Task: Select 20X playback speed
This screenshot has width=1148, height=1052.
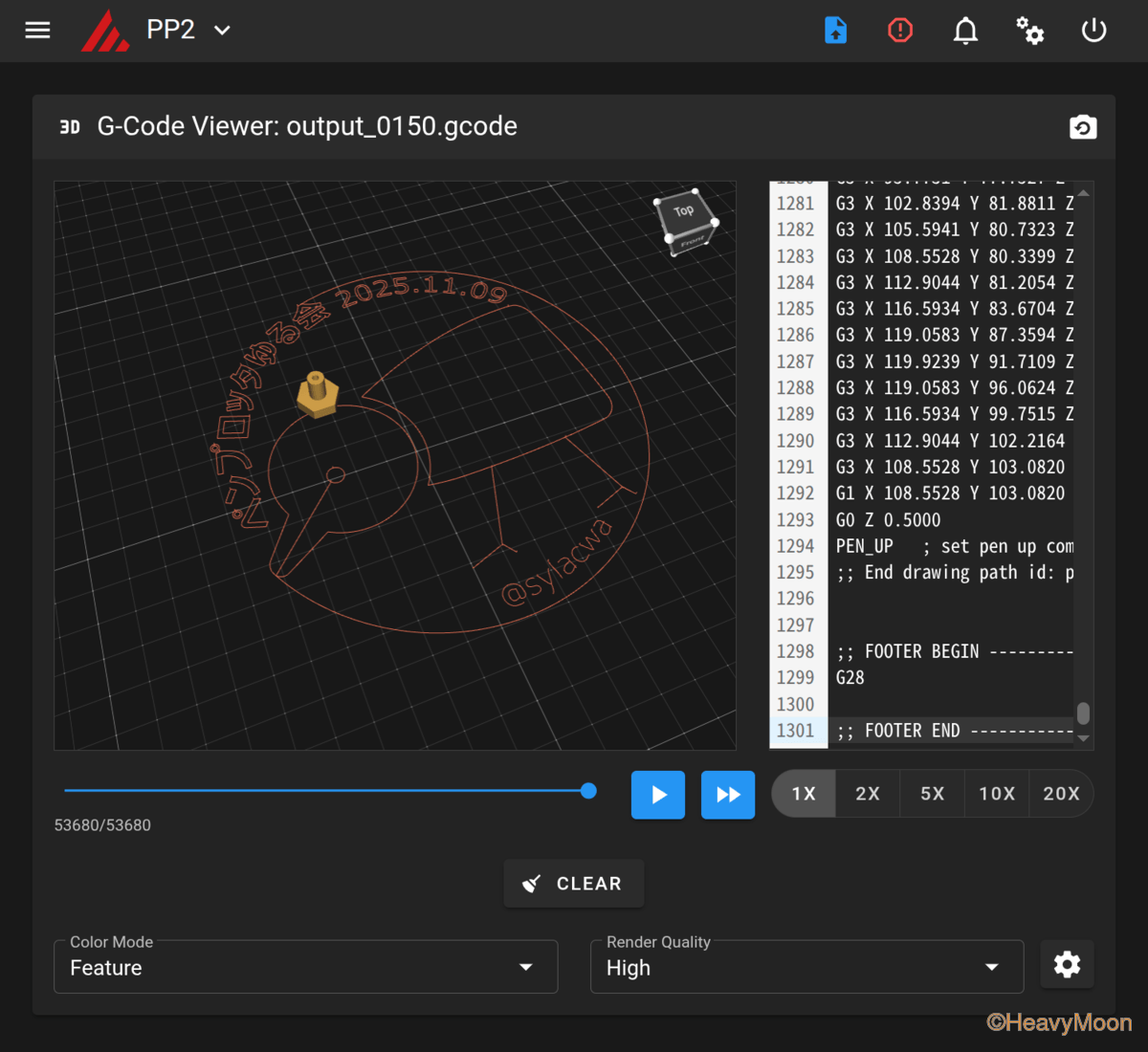Action: coord(1061,794)
